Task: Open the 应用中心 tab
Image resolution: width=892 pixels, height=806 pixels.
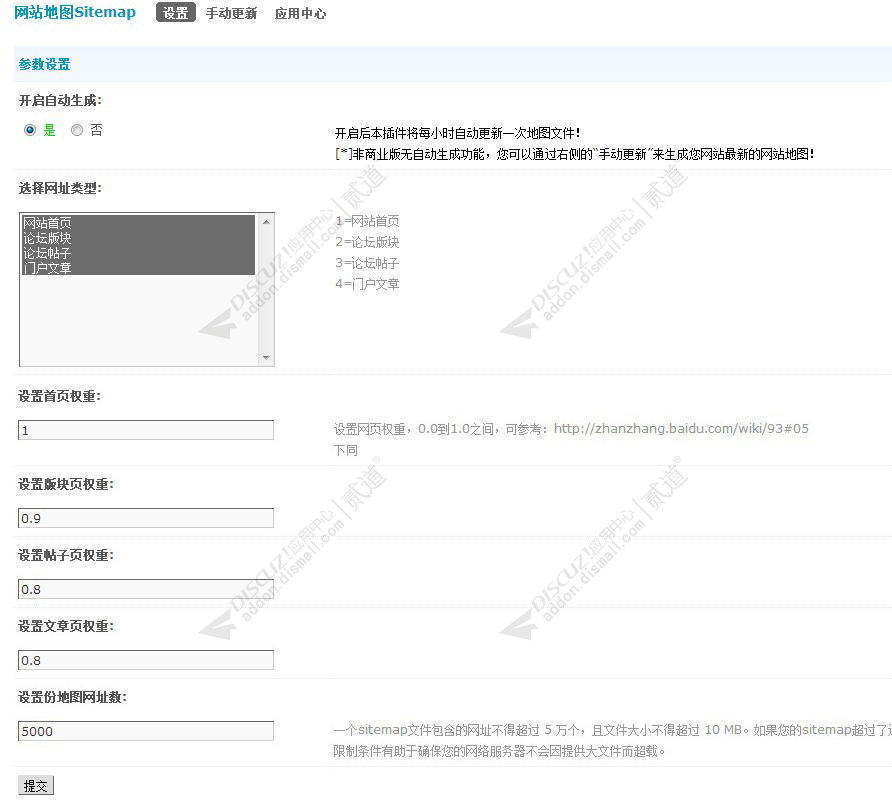Action: (x=300, y=13)
